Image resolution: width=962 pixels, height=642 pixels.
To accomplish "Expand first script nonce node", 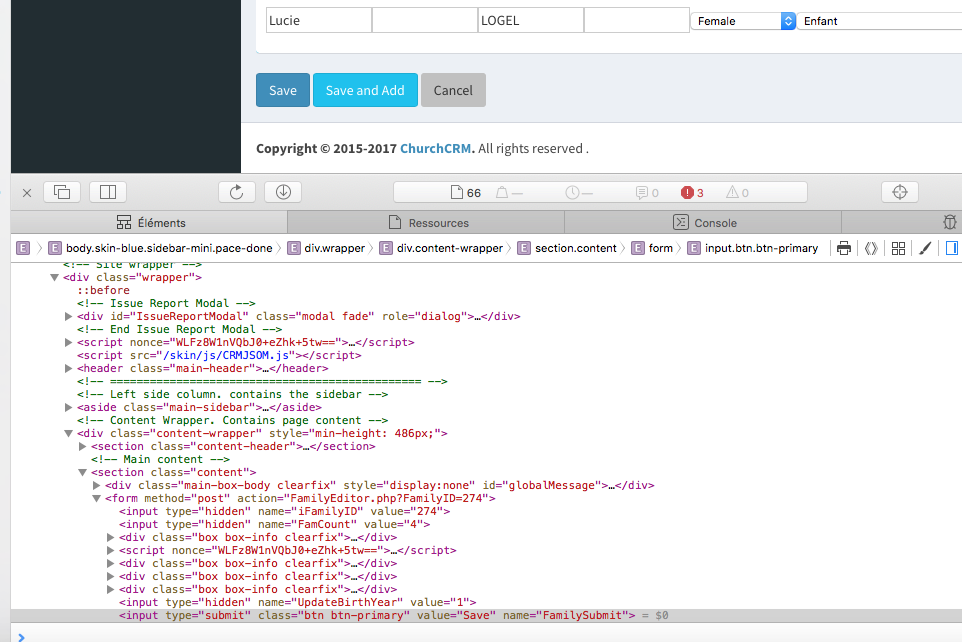I will tap(68, 342).
